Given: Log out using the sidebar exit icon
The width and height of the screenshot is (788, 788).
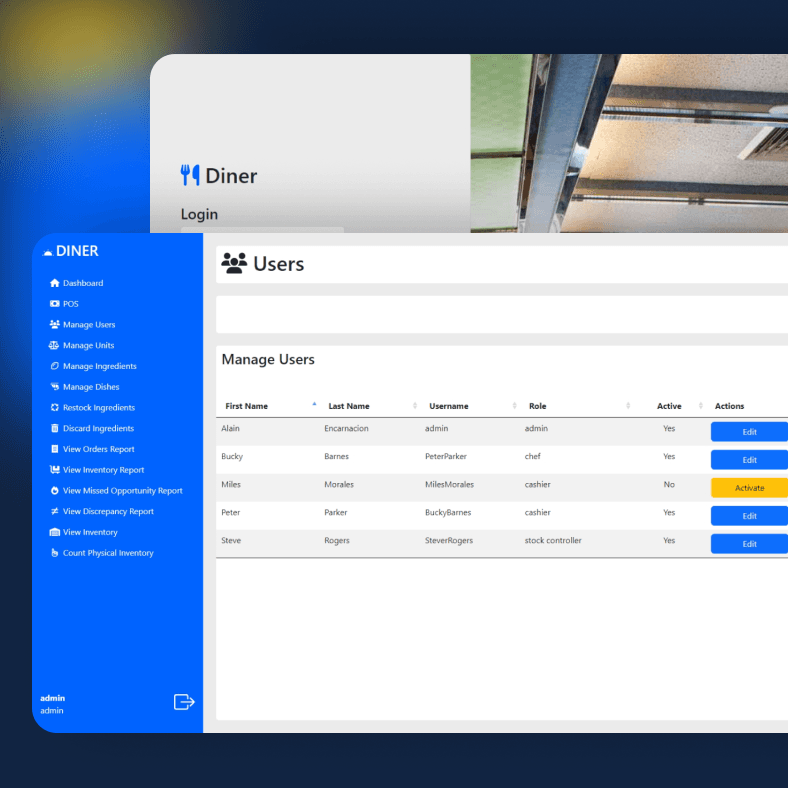Looking at the screenshot, I should tap(184, 702).
